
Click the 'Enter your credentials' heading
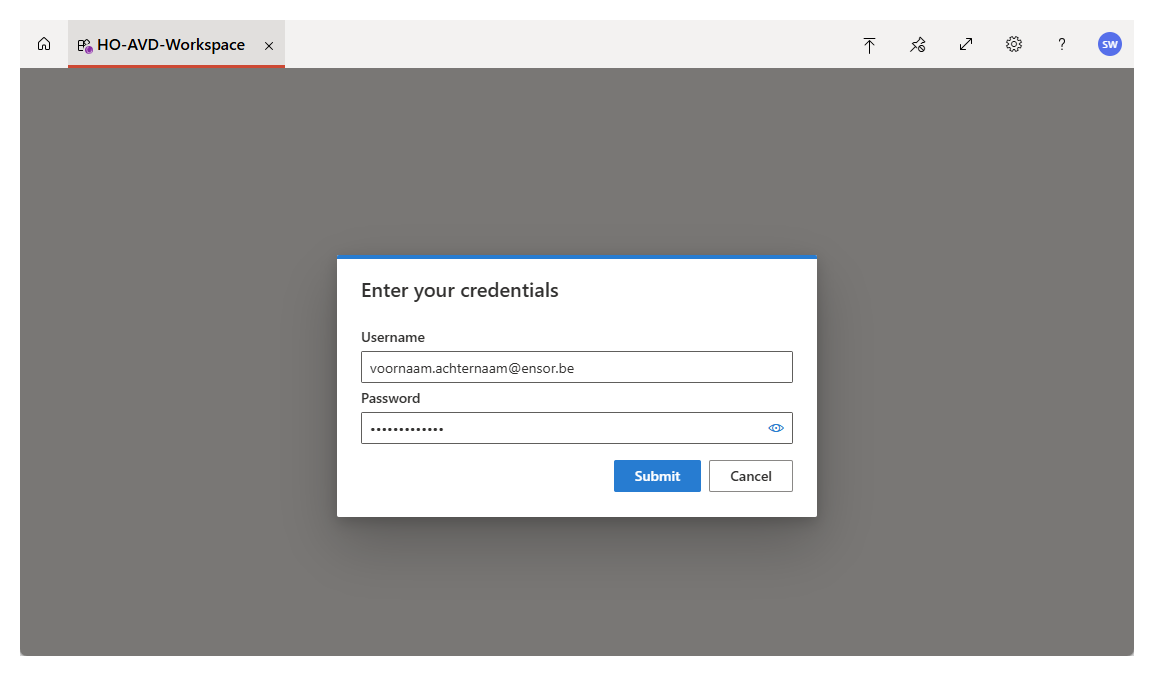(459, 290)
